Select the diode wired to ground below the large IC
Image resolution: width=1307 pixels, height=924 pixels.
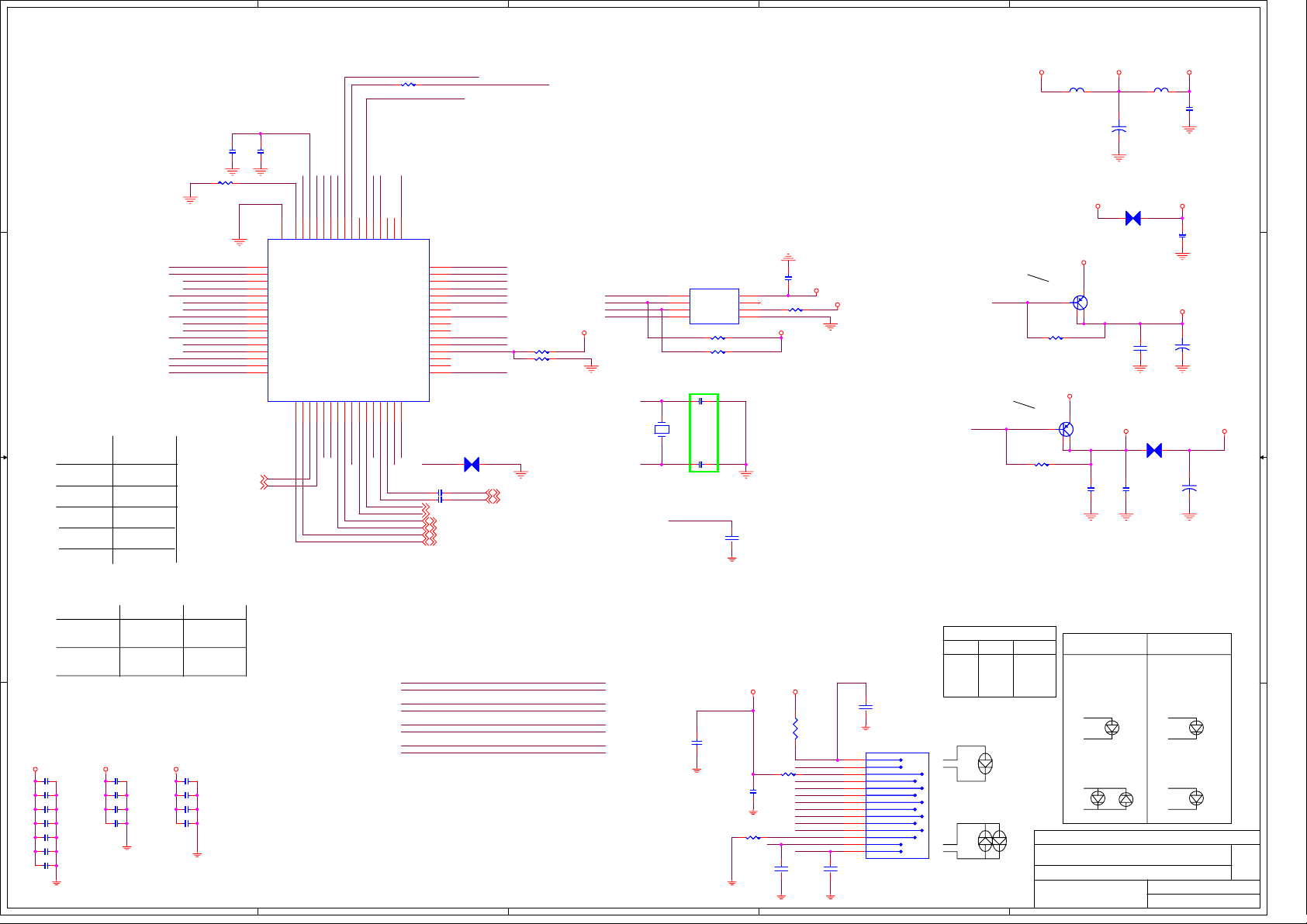point(472,465)
